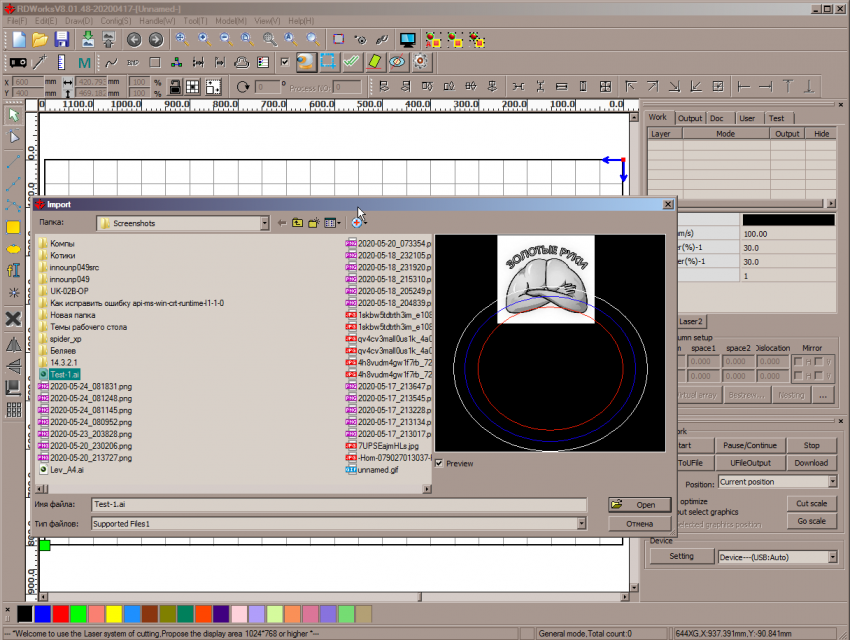
Task: Click the Save file icon in toolbar
Action: click(x=62, y=40)
